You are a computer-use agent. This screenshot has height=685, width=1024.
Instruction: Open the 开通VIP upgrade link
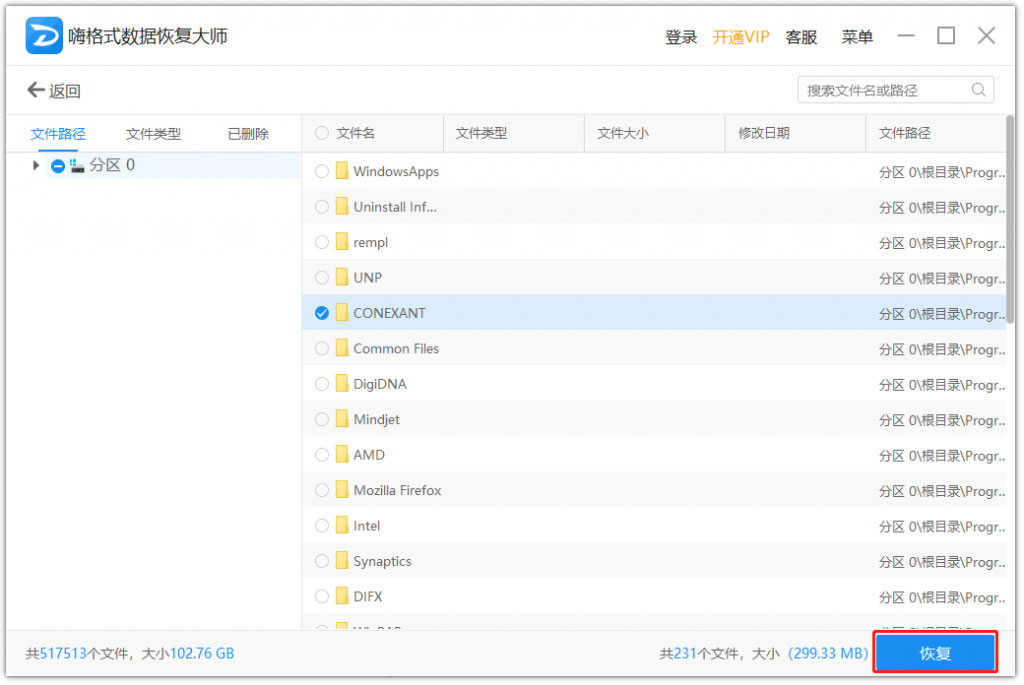click(x=740, y=36)
